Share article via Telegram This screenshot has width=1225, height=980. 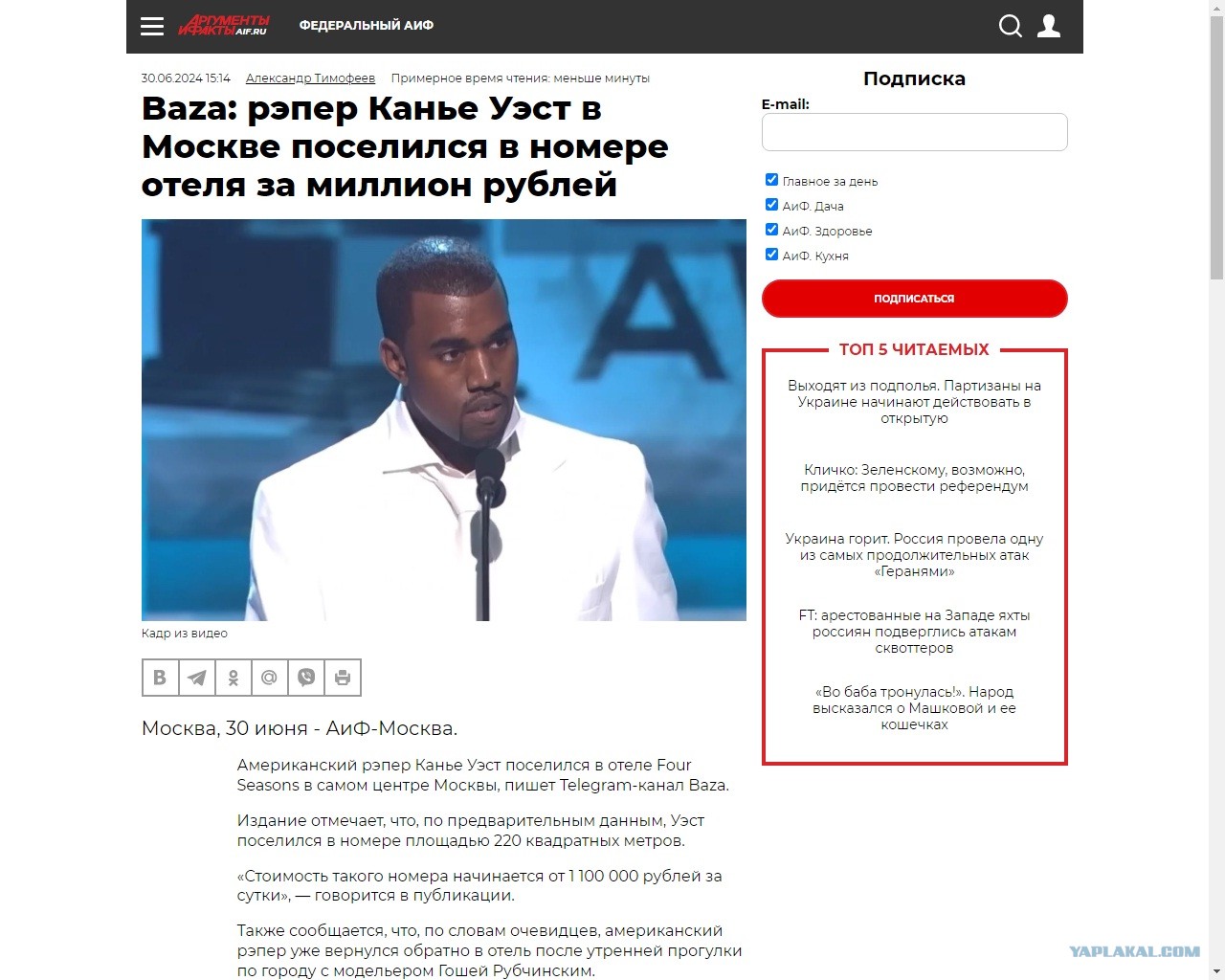(x=196, y=678)
